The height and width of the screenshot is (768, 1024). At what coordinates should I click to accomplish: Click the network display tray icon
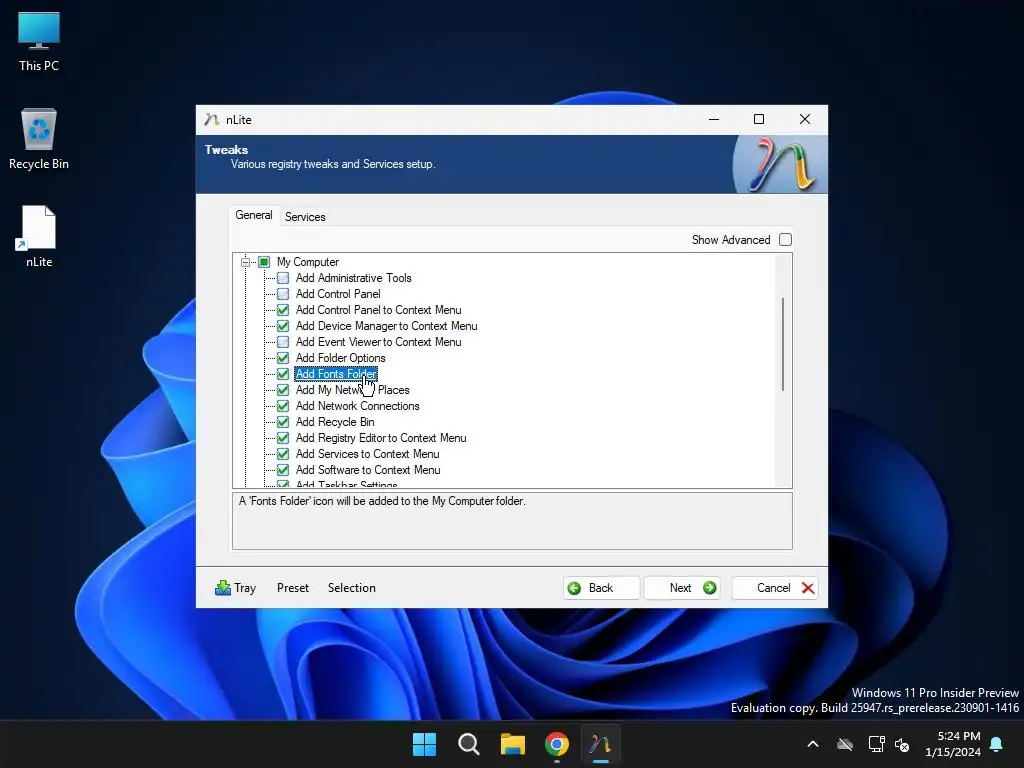pyautogui.click(x=876, y=744)
